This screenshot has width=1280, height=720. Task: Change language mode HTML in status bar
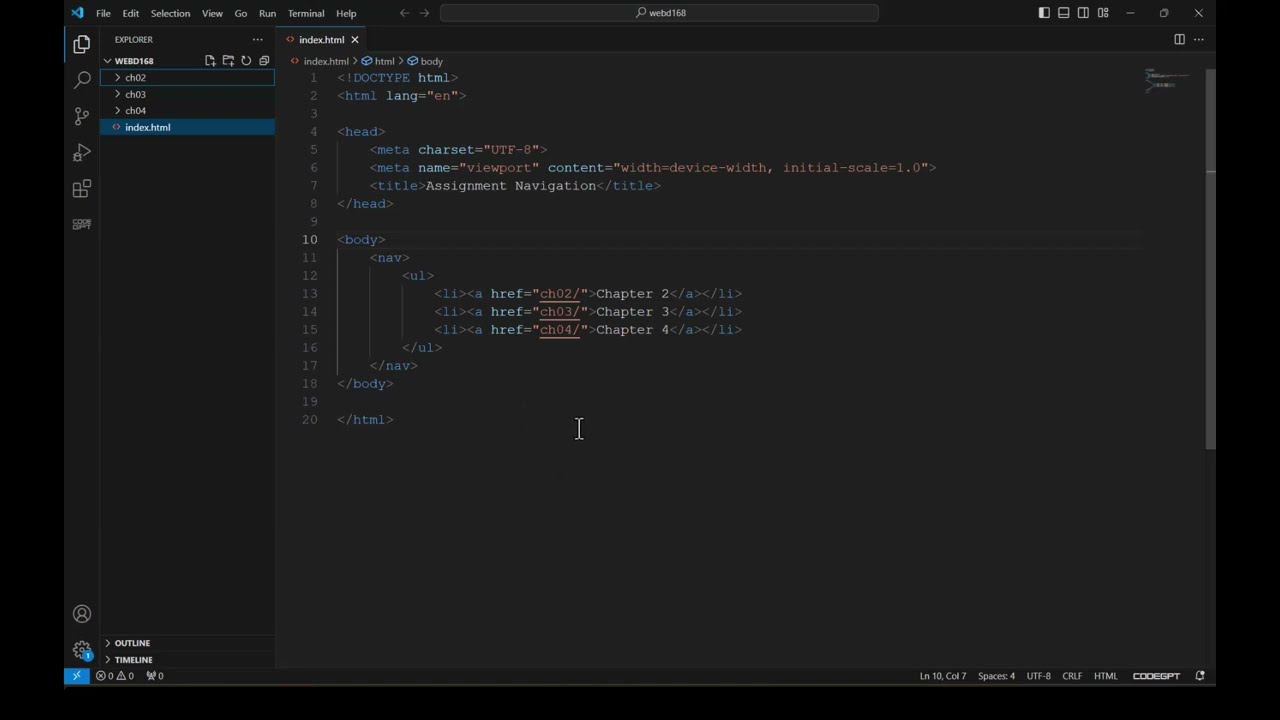(1105, 676)
